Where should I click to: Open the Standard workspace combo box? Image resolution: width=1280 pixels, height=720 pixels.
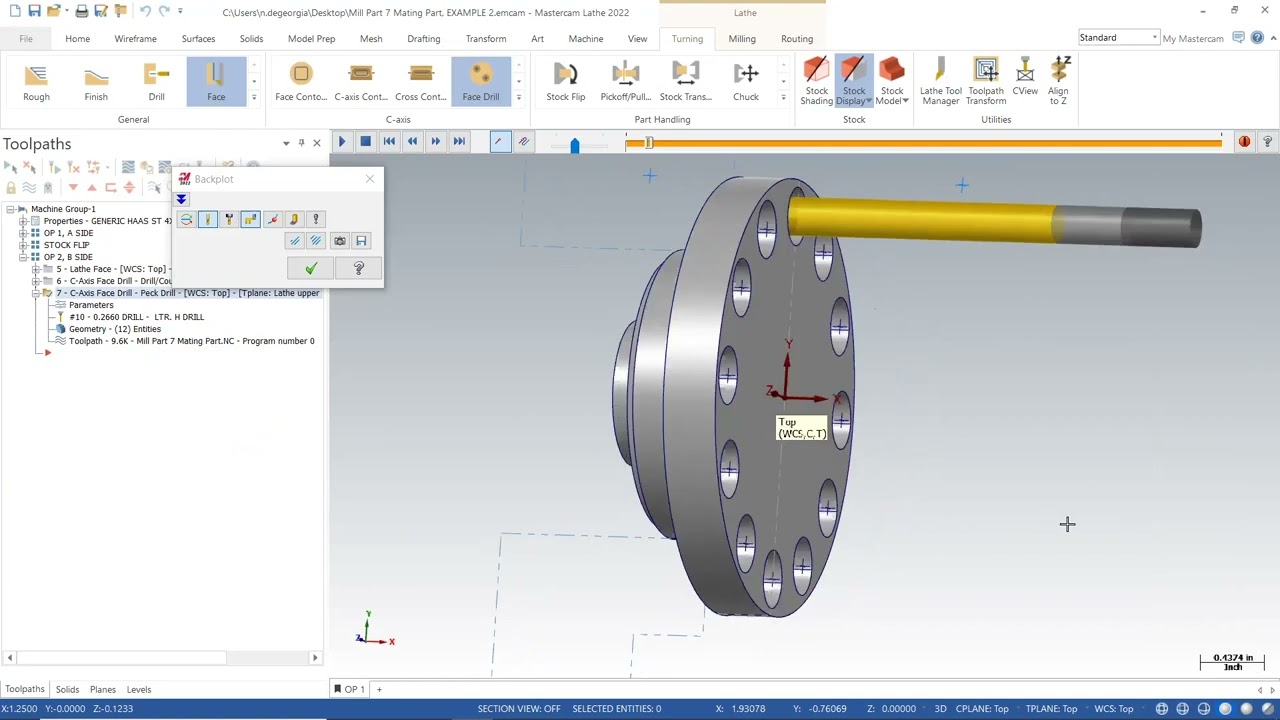[1118, 38]
